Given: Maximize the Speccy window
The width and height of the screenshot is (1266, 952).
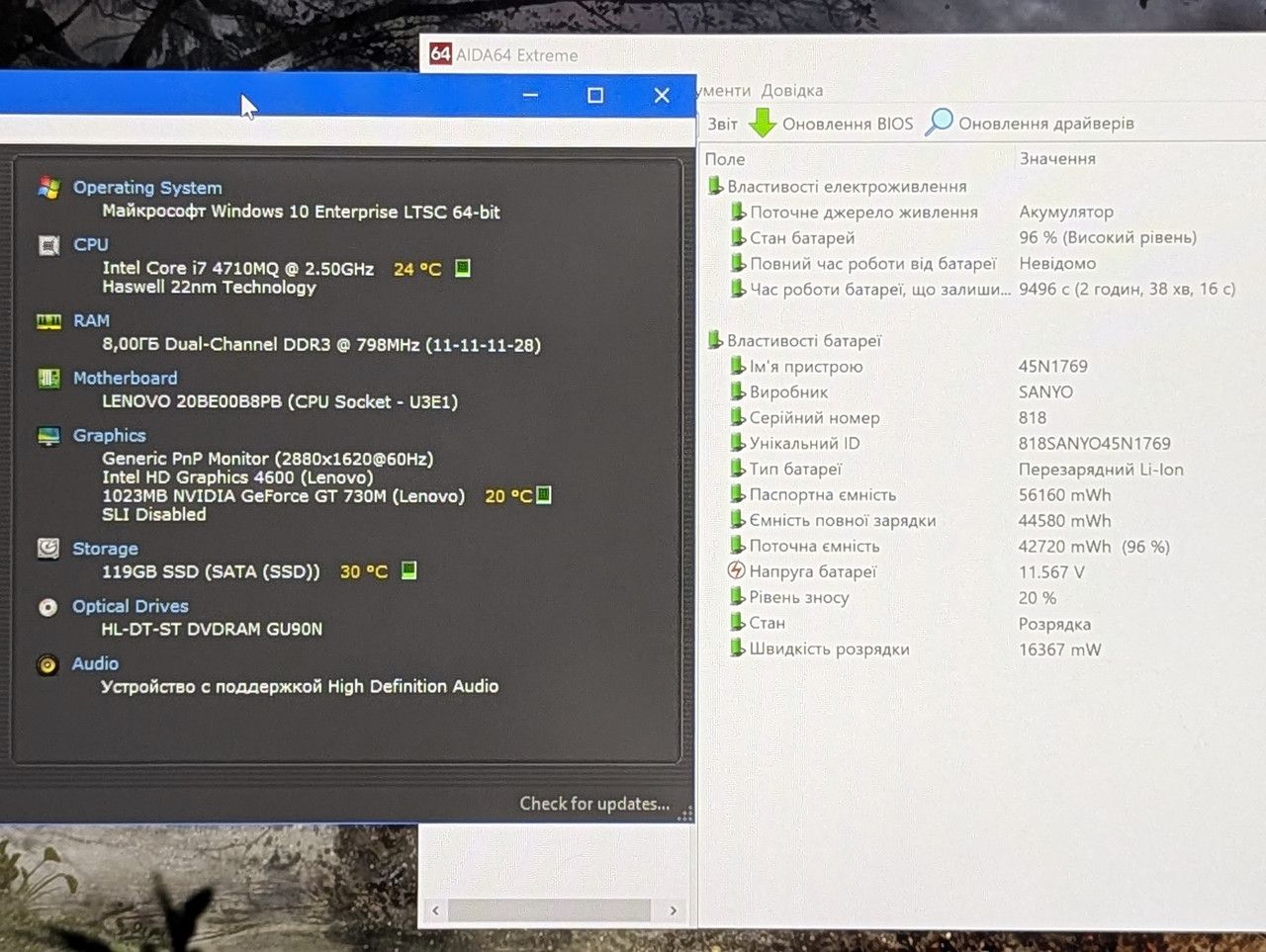Looking at the screenshot, I should pyautogui.click(x=595, y=96).
